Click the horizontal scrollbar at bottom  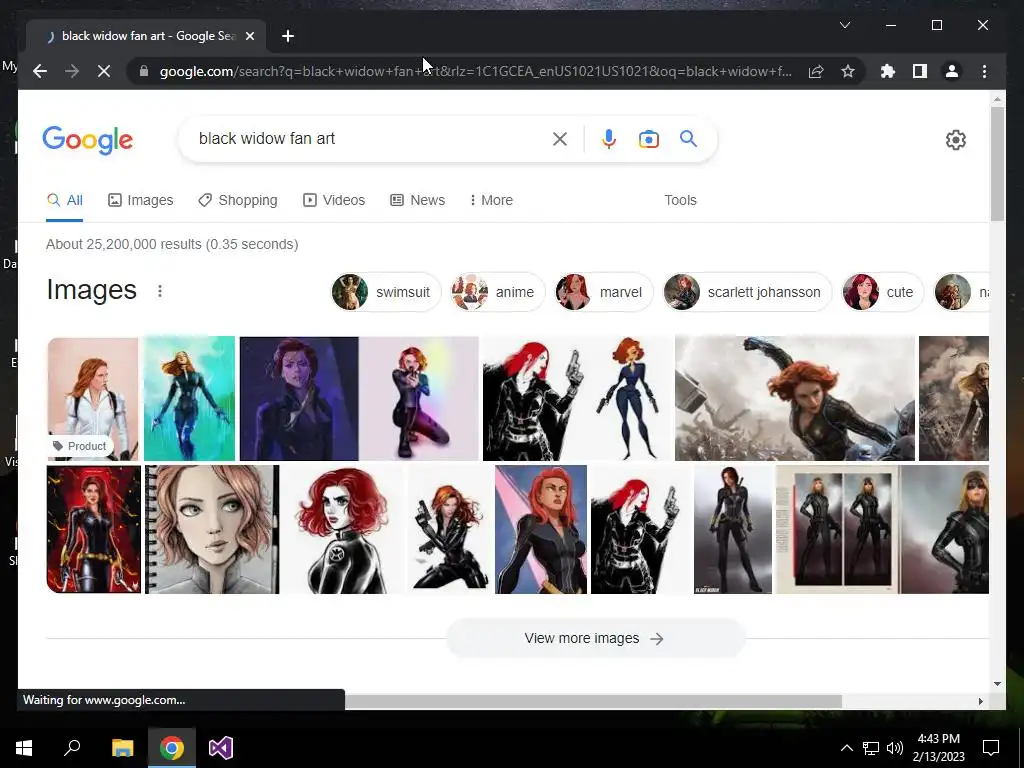[x=593, y=701]
